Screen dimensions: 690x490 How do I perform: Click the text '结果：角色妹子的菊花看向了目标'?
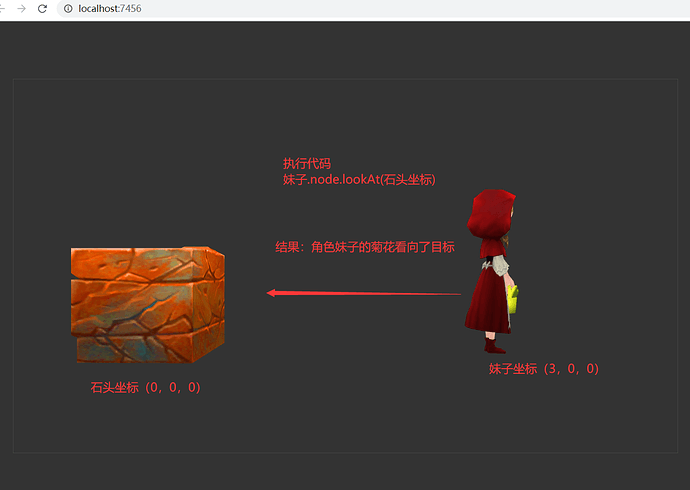coord(365,247)
